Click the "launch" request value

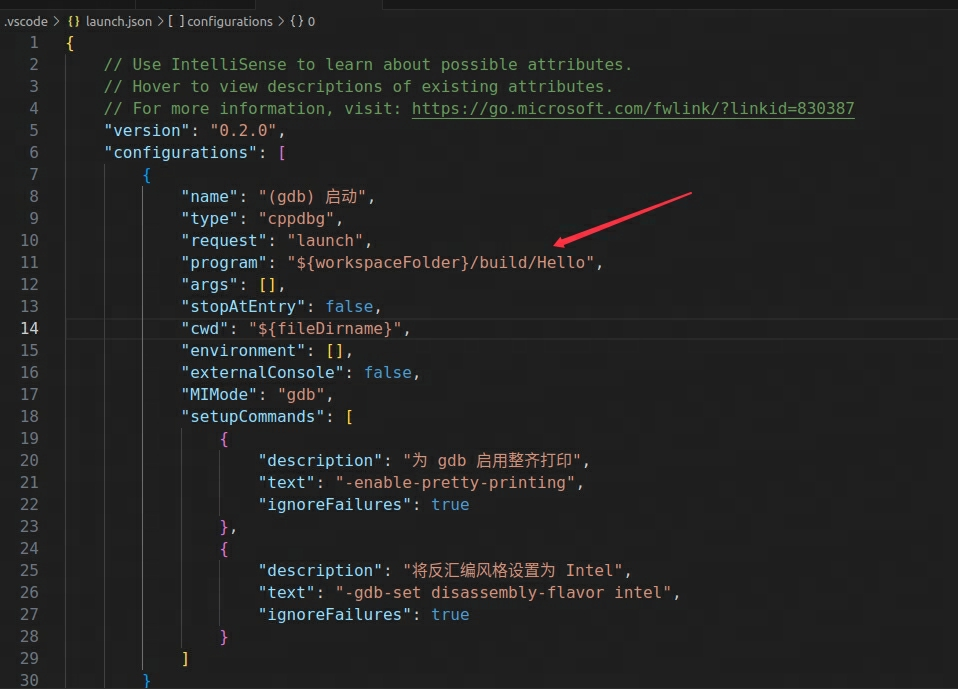tap(325, 241)
